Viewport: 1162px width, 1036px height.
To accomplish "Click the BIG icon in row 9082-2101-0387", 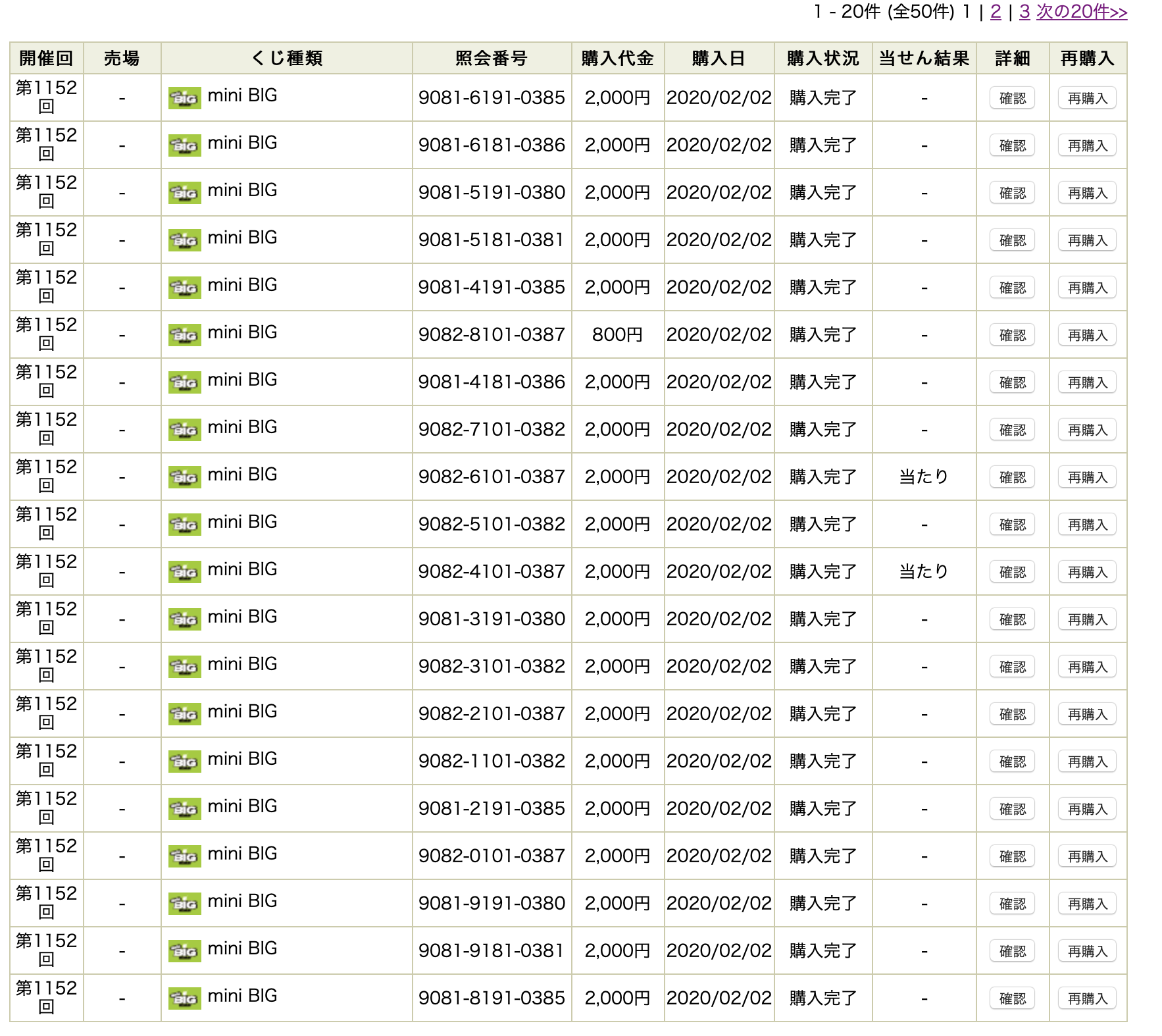I will click(184, 714).
